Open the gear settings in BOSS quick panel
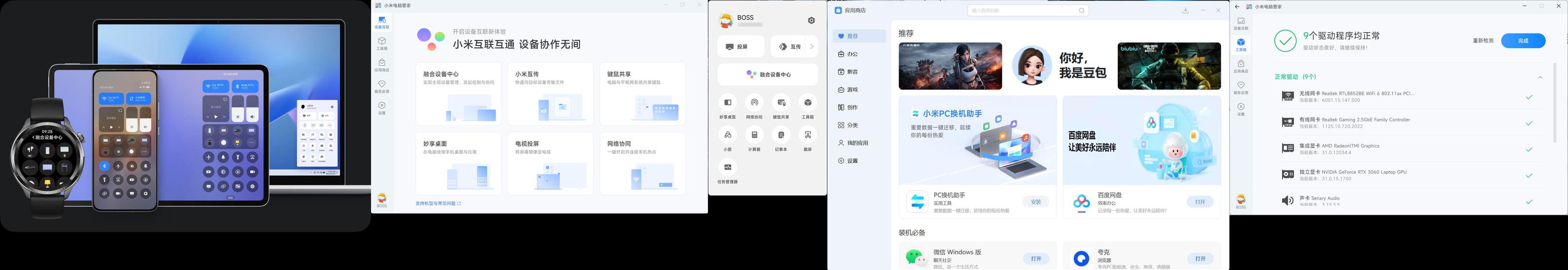 click(811, 21)
